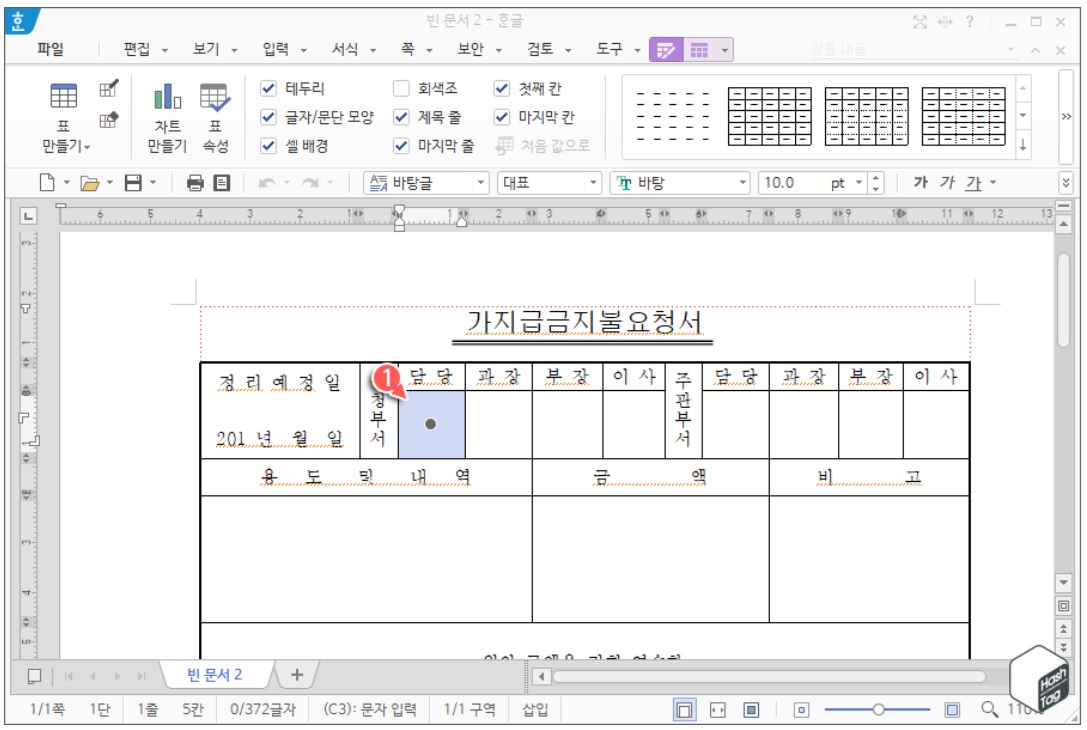Select the table eraser icon
Screen dimensions: 1087x730
tap(109, 120)
